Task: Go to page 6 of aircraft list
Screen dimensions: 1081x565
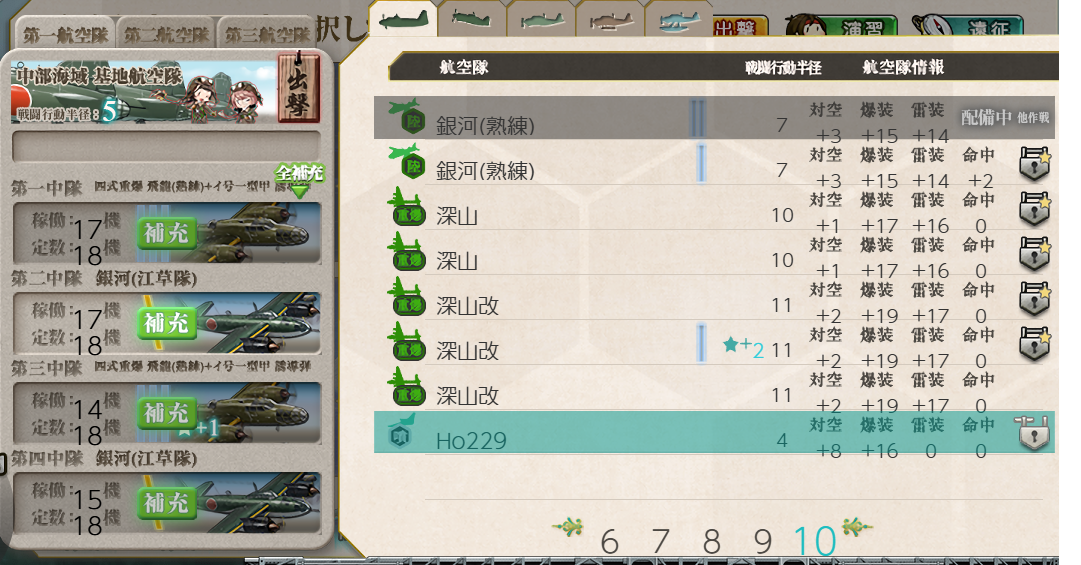Action: click(x=609, y=542)
